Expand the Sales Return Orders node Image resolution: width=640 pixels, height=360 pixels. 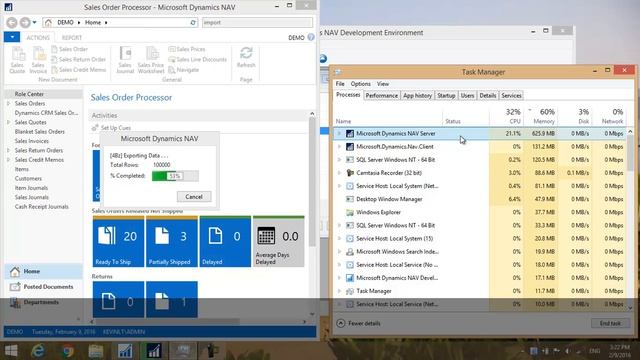pyautogui.click(x=9, y=151)
